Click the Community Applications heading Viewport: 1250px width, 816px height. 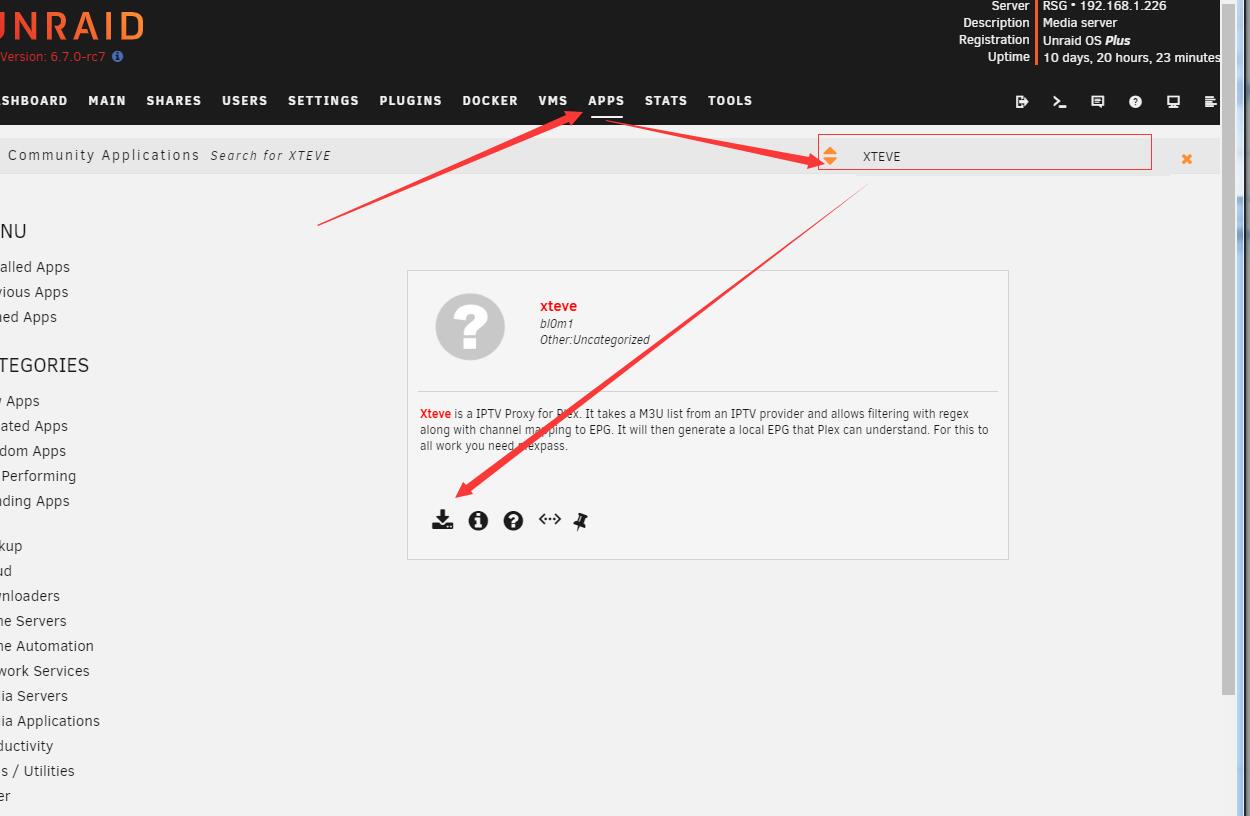[x=104, y=155]
